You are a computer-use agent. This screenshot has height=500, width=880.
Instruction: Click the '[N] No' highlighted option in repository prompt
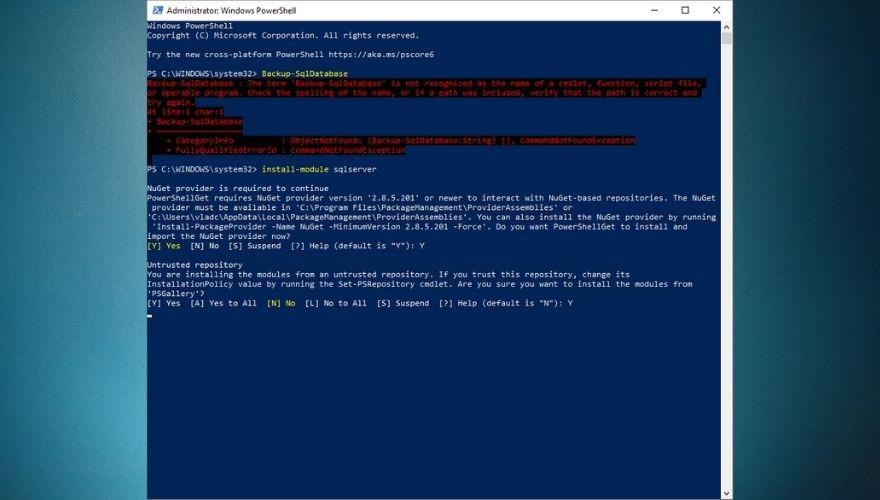pos(281,303)
